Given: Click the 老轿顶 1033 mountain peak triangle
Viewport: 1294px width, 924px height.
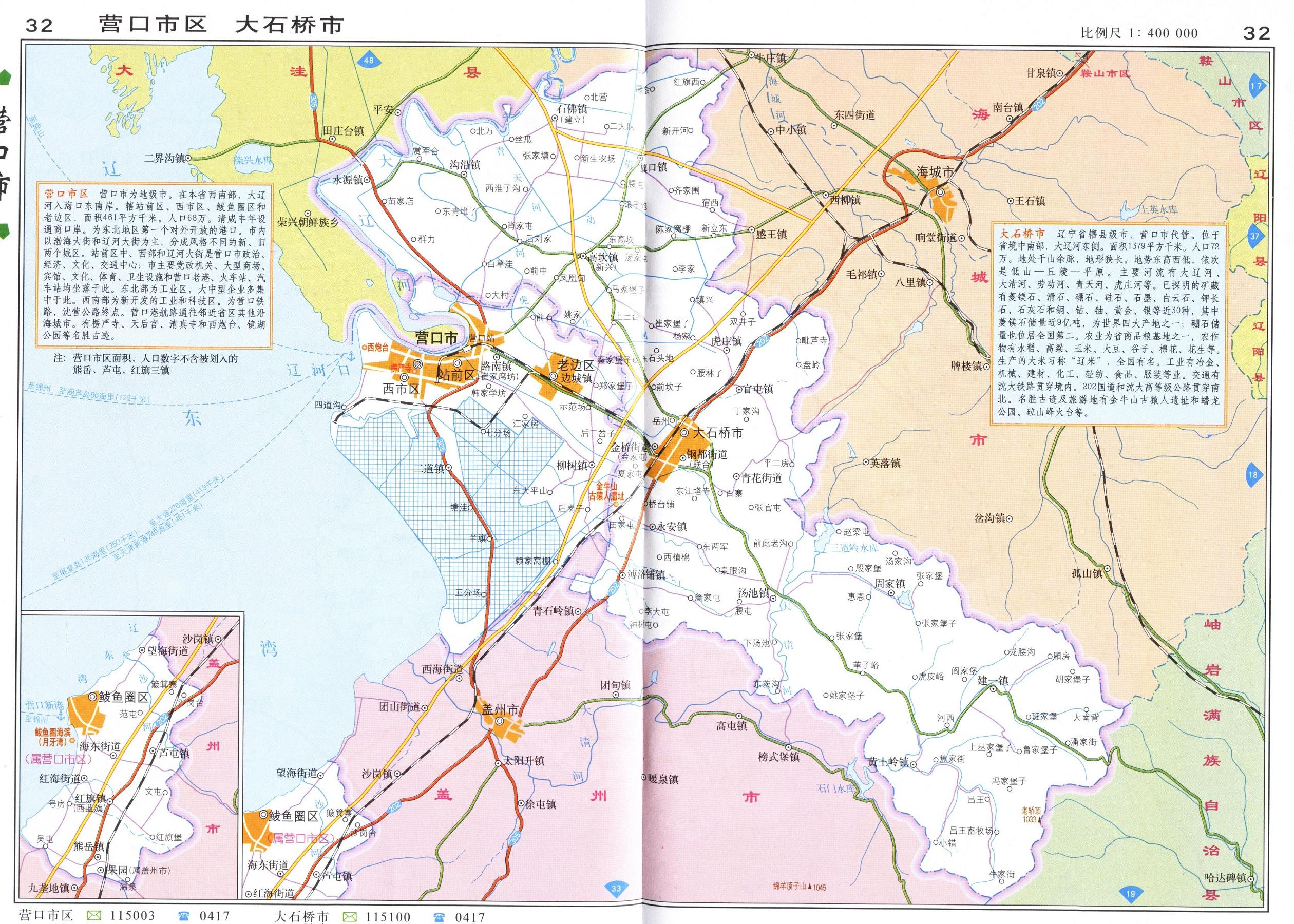Looking at the screenshot, I should 1041,821.
